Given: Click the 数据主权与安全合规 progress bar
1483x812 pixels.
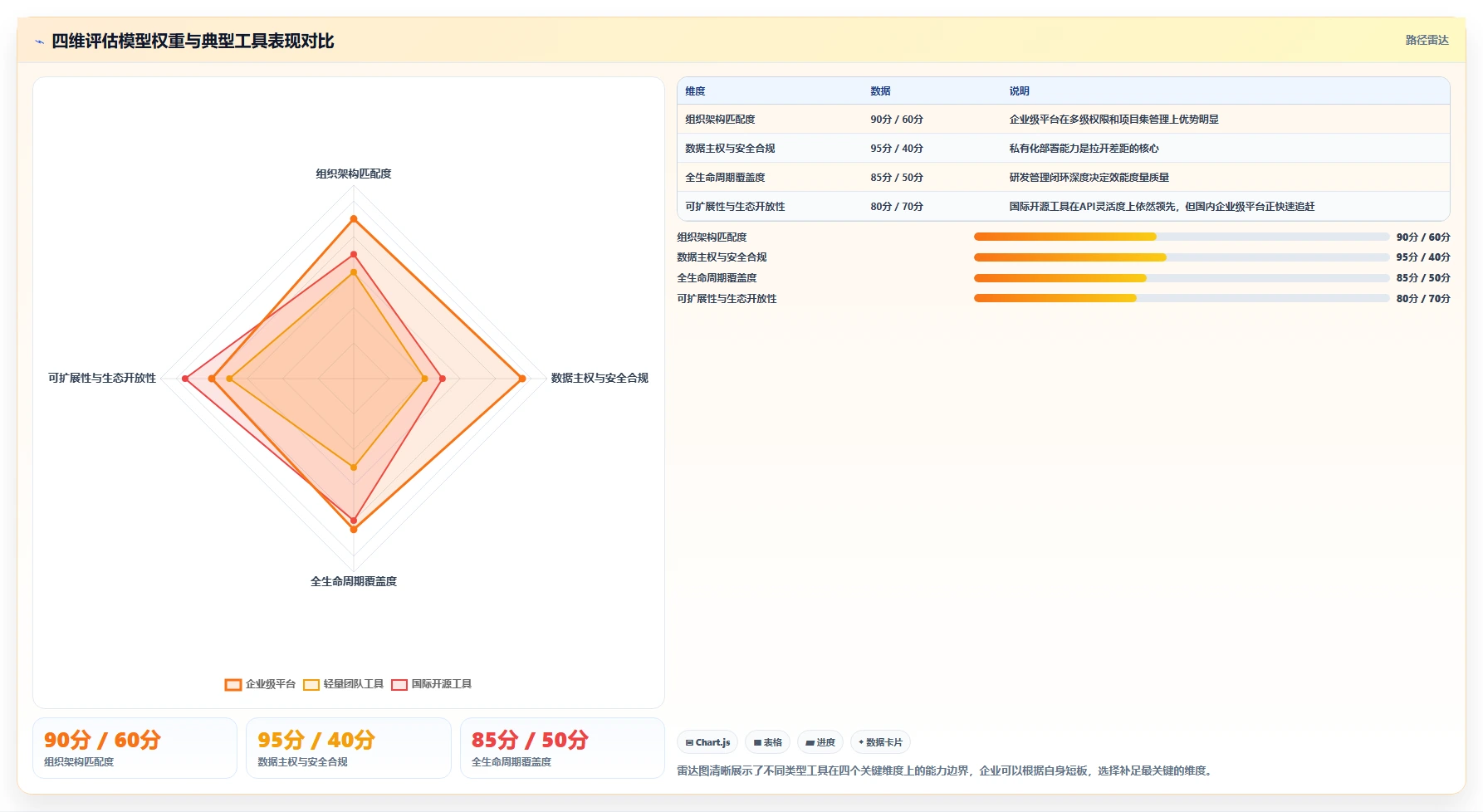Looking at the screenshot, I should tap(1182, 257).
